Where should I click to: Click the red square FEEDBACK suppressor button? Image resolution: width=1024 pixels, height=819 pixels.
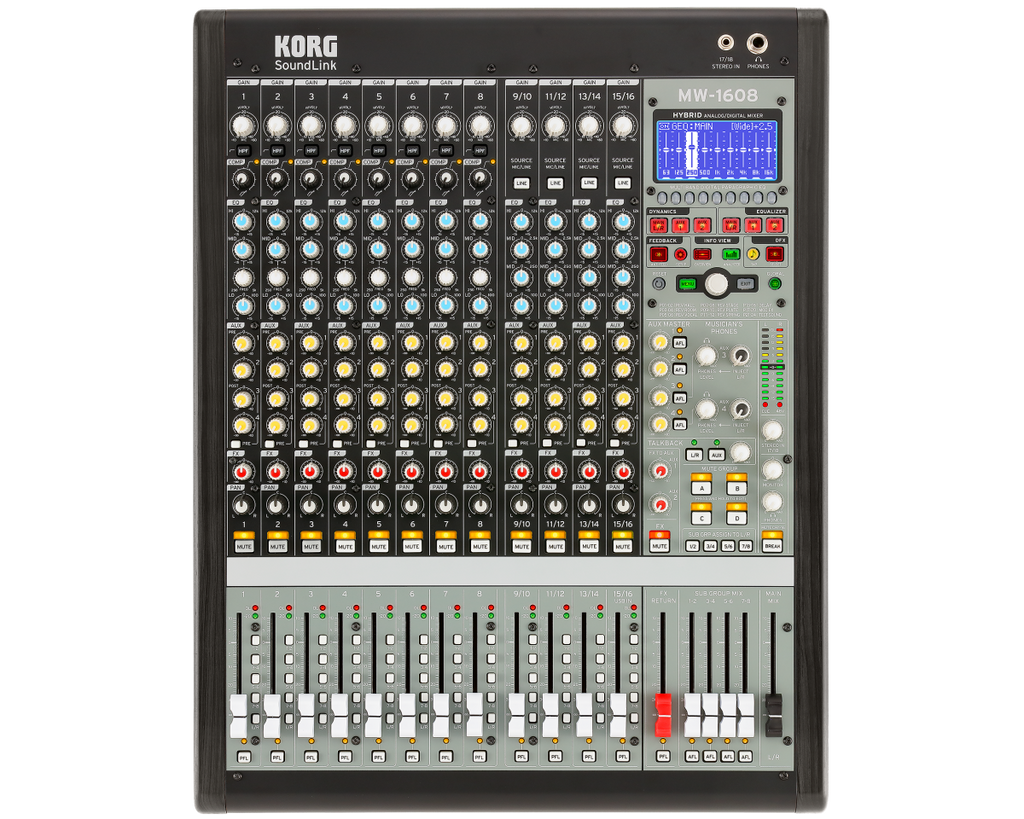pos(659,254)
